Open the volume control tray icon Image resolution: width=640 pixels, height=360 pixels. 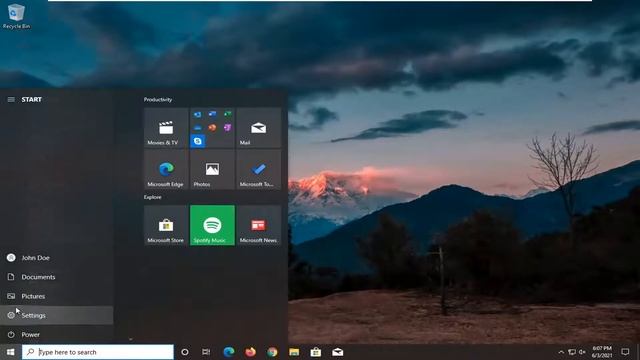click(582, 352)
